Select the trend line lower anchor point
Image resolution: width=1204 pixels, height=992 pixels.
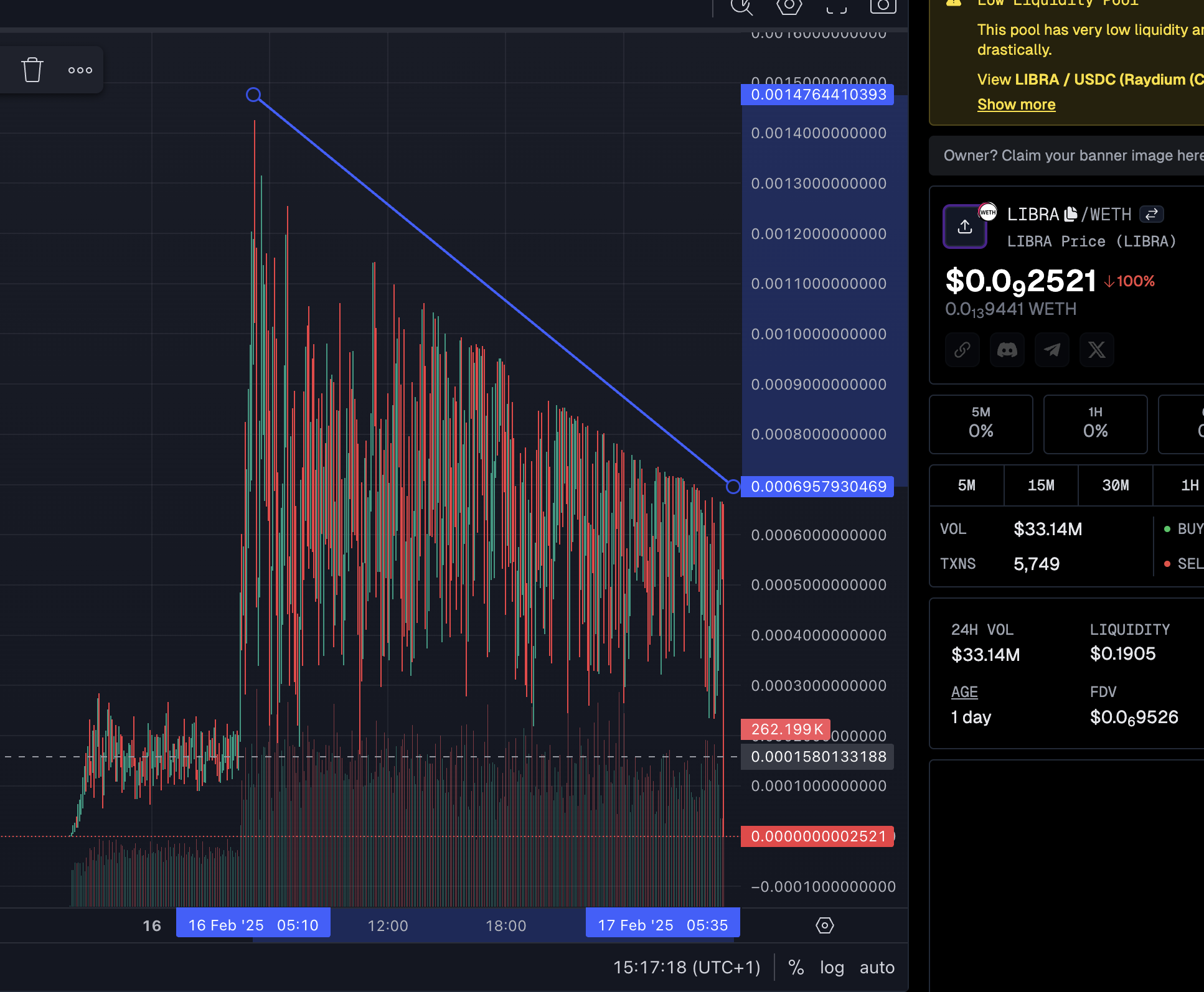coord(733,487)
